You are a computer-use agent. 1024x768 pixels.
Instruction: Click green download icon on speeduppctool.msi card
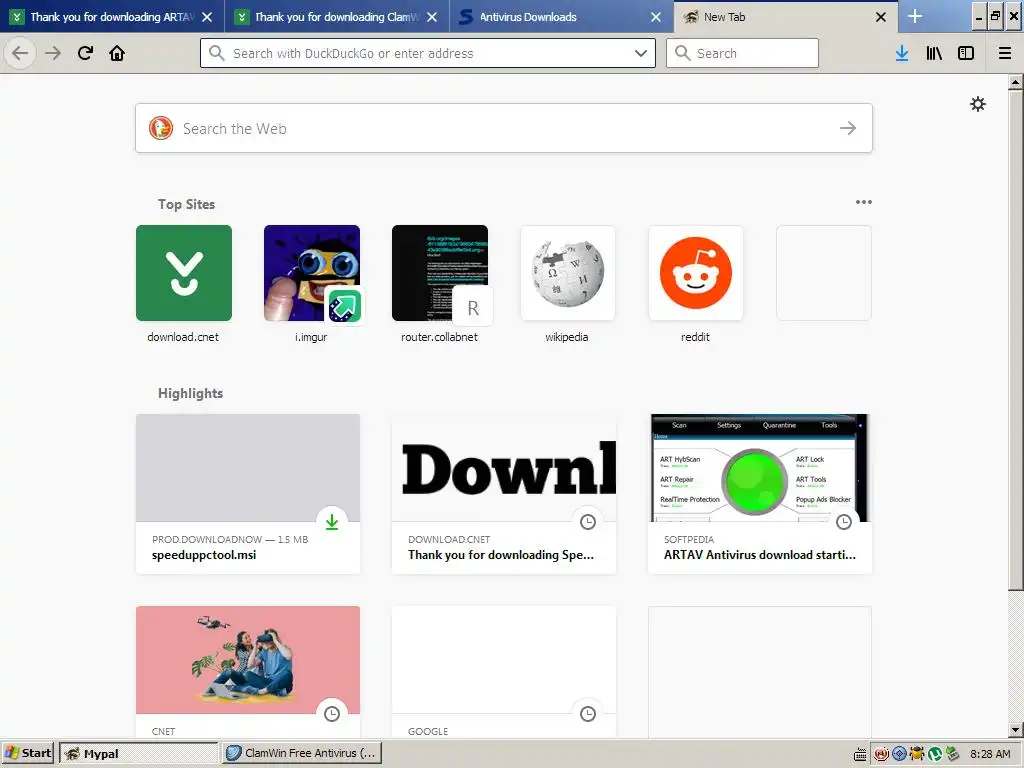pyautogui.click(x=332, y=522)
